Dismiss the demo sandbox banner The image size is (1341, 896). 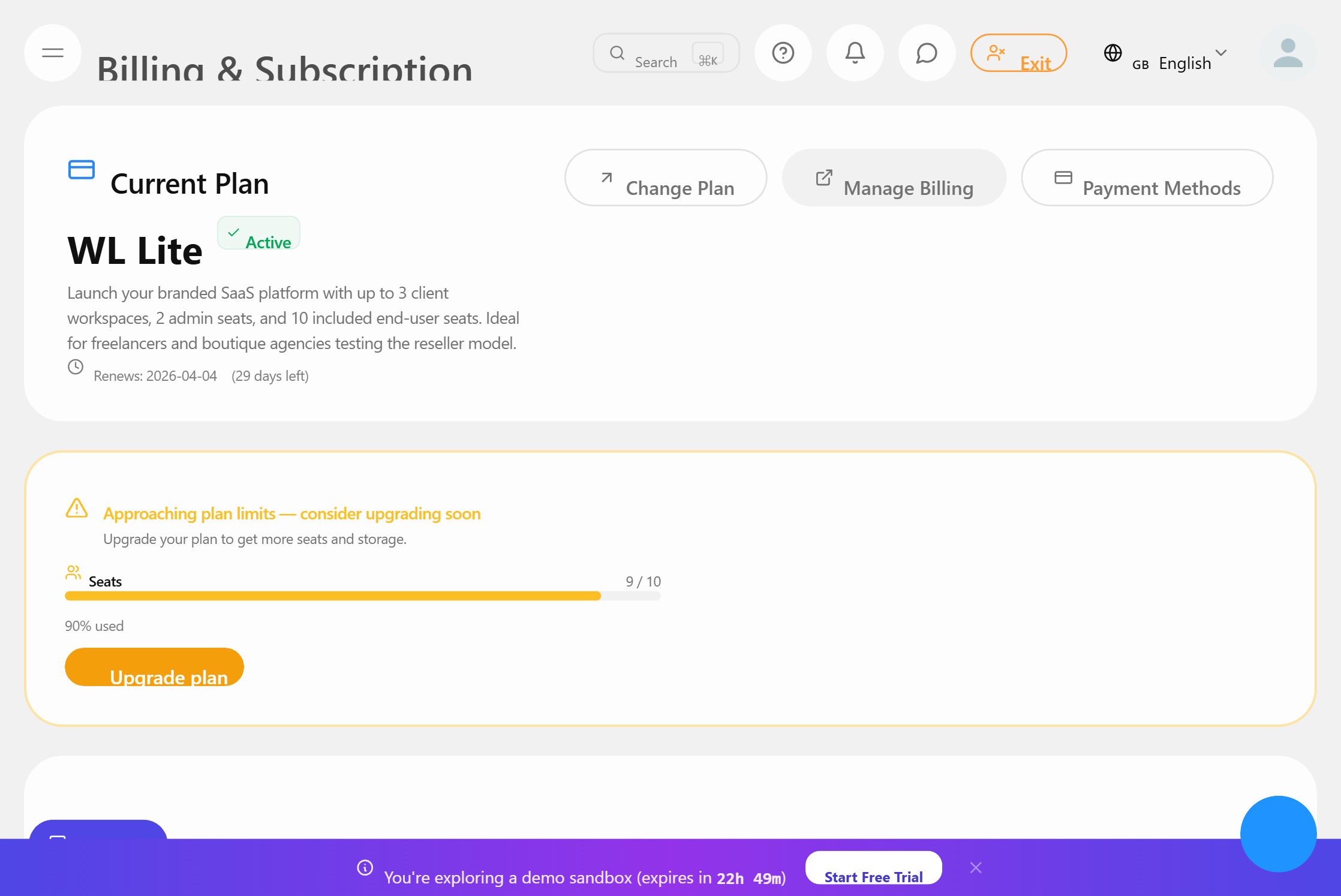976,868
